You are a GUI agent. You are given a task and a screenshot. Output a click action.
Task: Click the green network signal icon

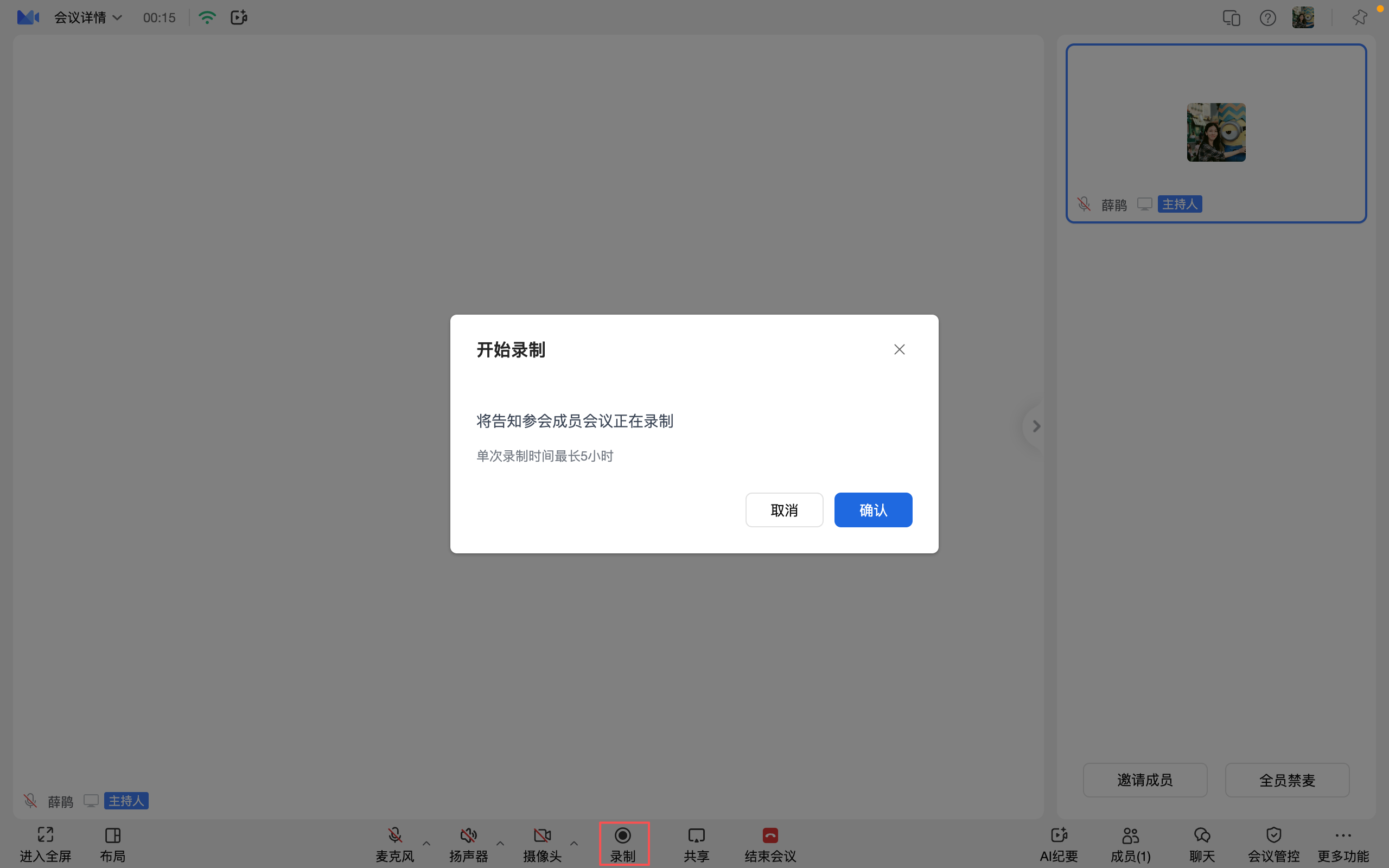(207, 17)
